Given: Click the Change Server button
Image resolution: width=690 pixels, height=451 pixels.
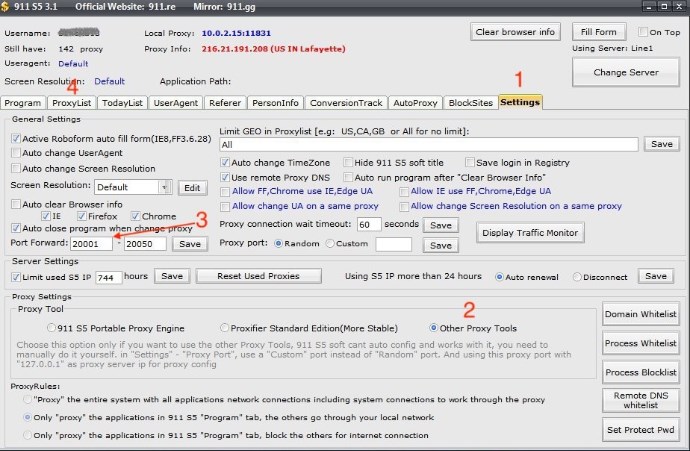Looking at the screenshot, I should point(625,73).
